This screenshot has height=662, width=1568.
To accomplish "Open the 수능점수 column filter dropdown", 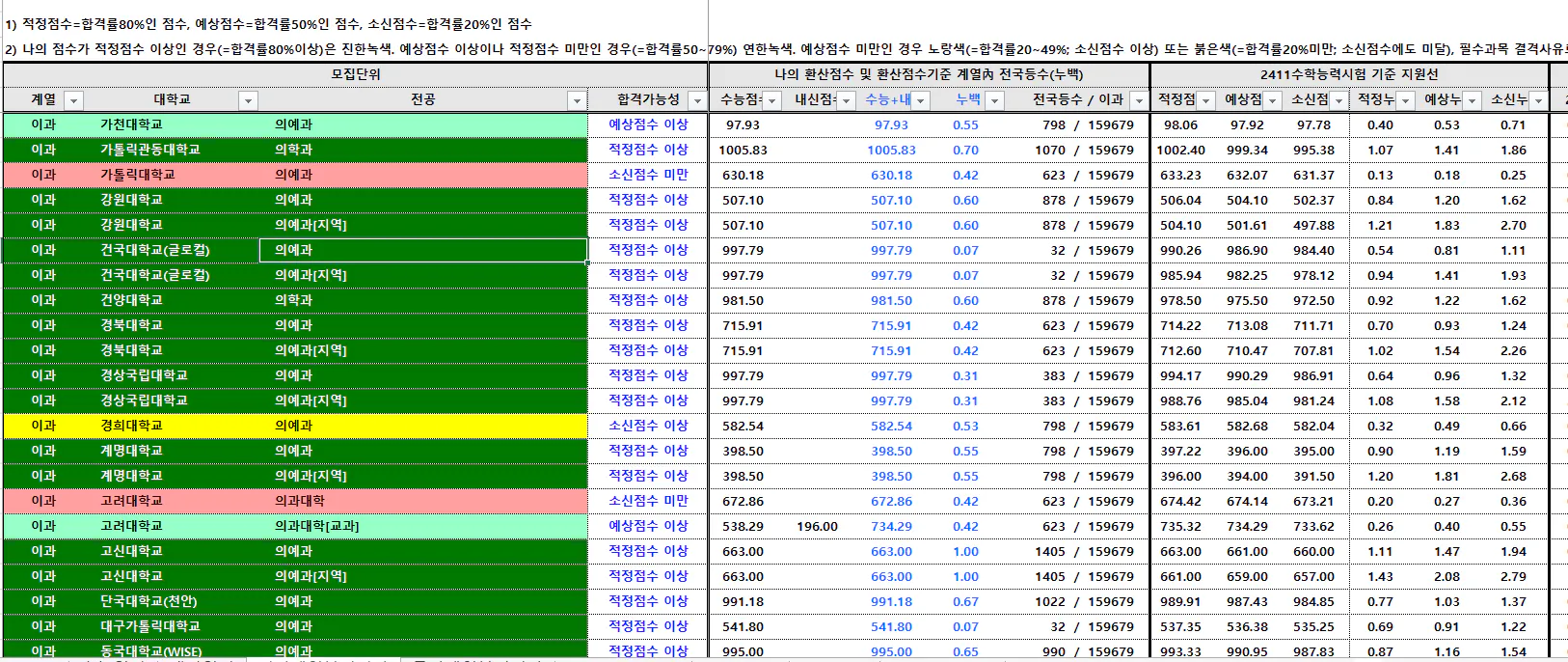I will (772, 100).
